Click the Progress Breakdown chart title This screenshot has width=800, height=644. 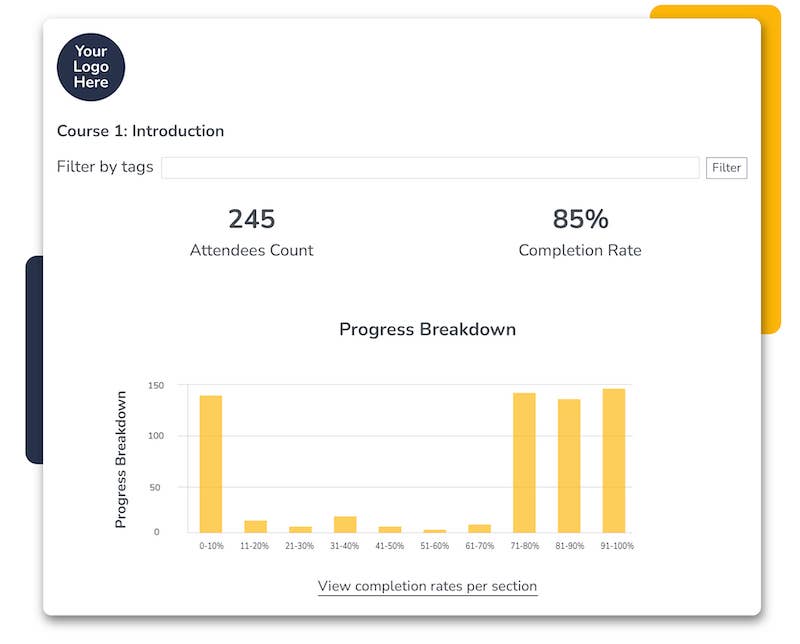[427, 329]
